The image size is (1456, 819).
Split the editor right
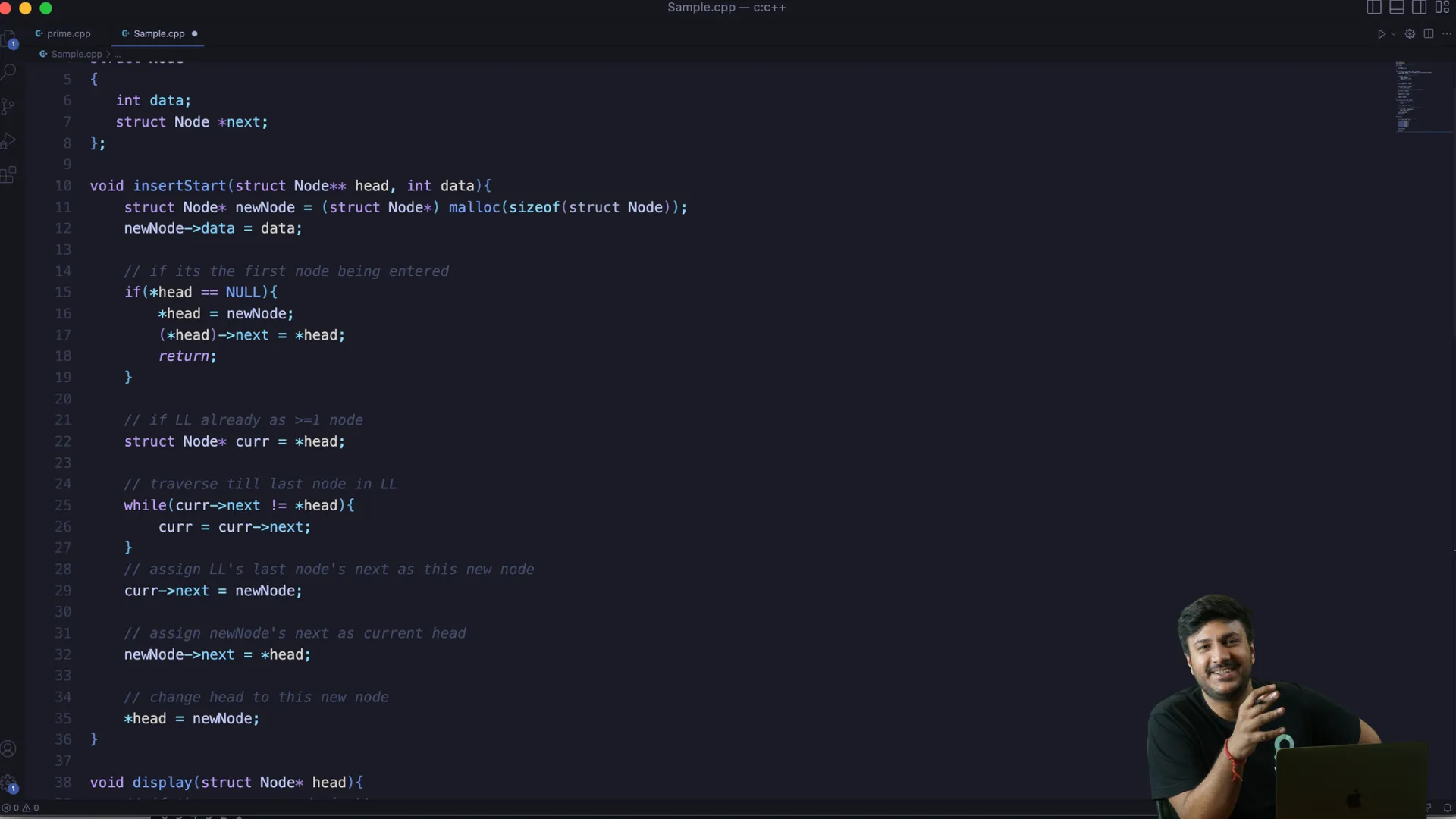[1429, 34]
